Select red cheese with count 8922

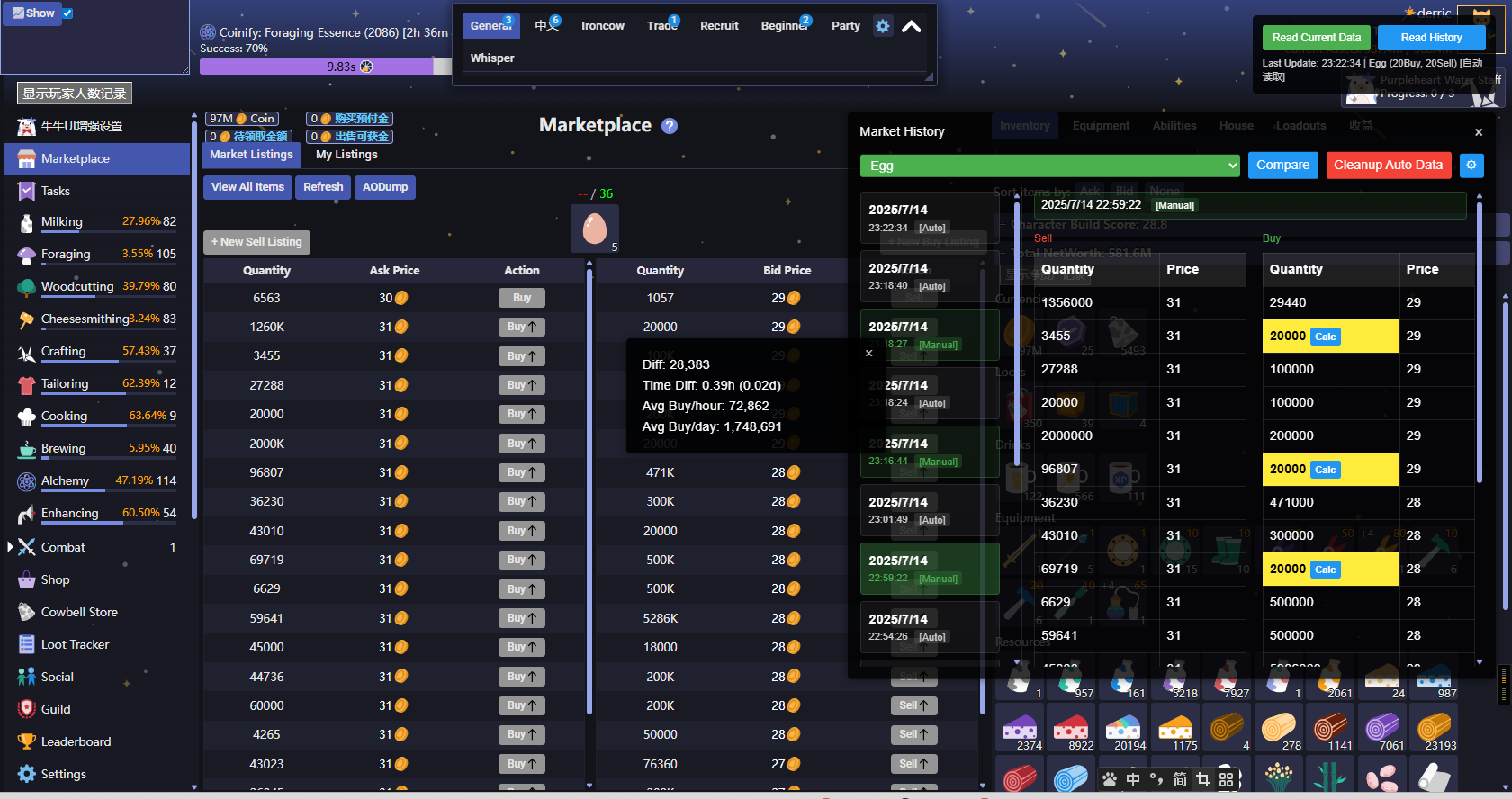click(x=1071, y=728)
